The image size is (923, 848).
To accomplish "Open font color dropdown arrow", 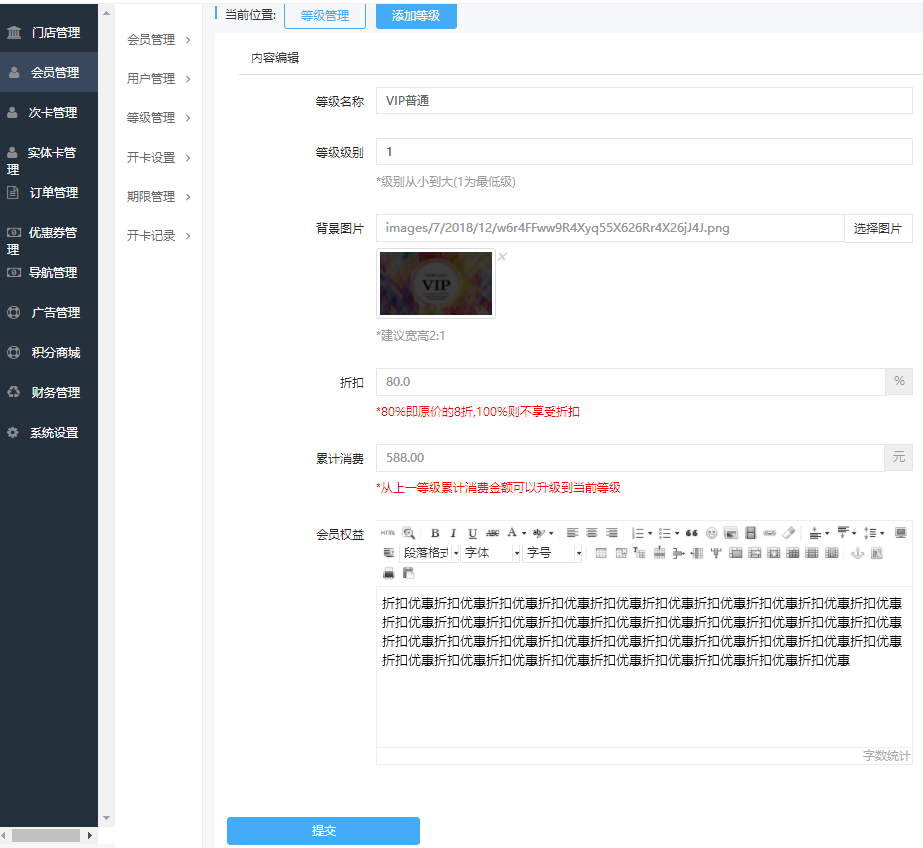I will pyautogui.click(x=524, y=533).
